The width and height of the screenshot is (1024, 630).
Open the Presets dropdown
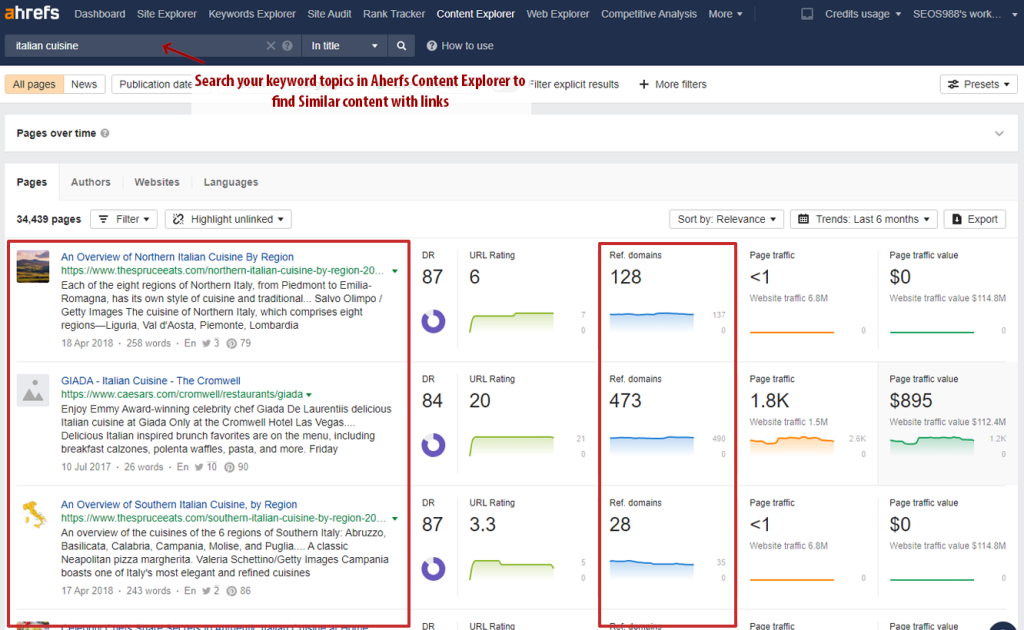coord(978,84)
